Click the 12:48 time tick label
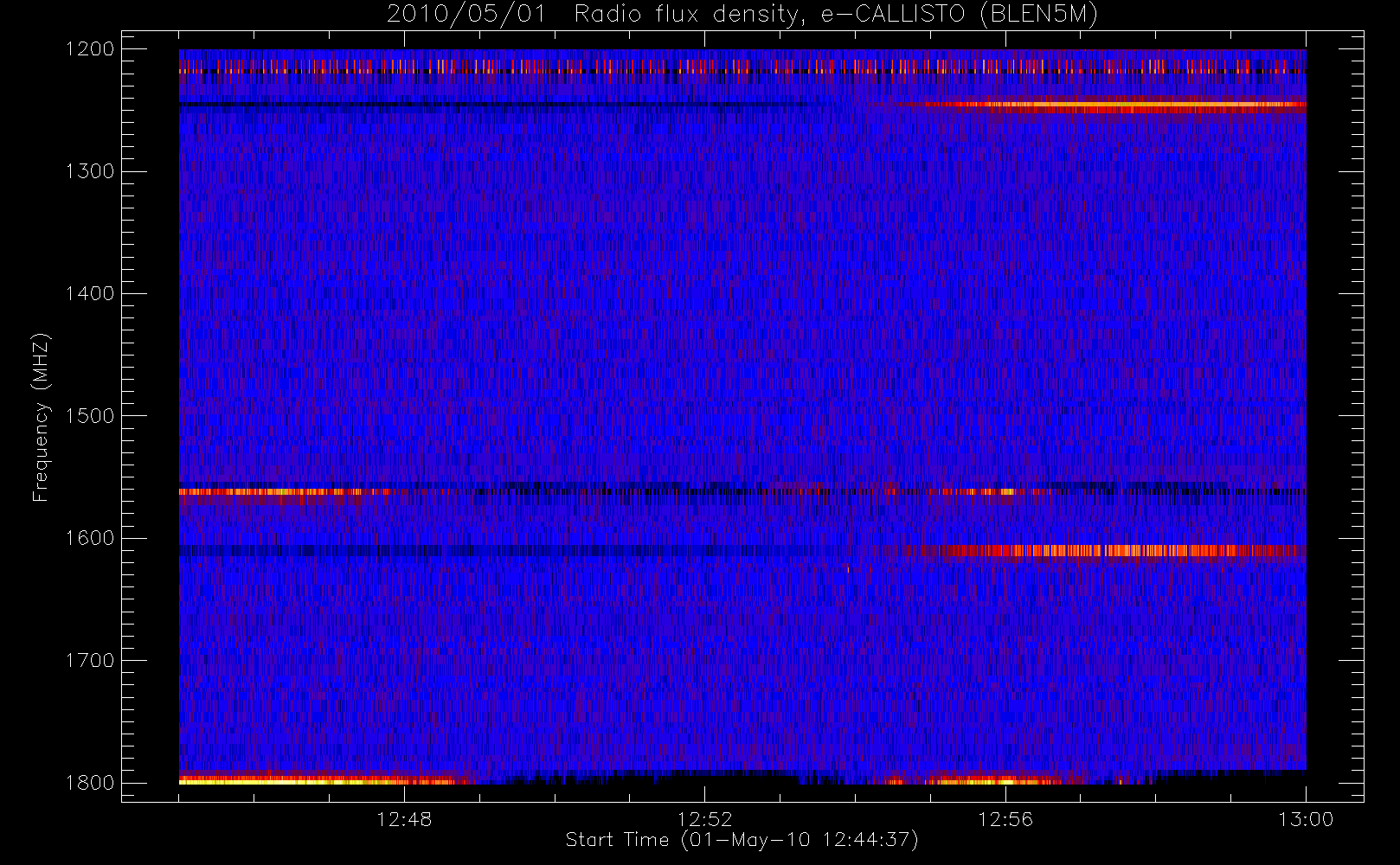 tap(404, 819)
